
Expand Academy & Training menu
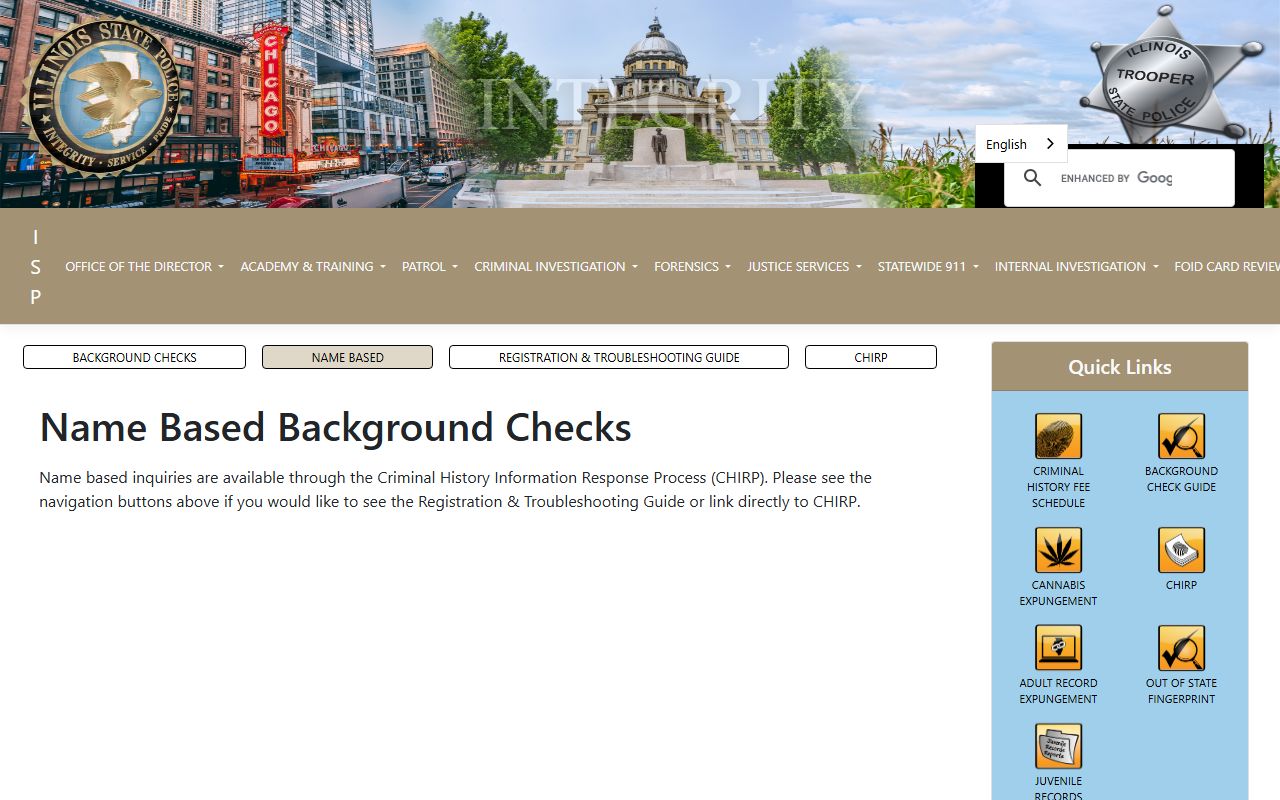click(313, 266)
